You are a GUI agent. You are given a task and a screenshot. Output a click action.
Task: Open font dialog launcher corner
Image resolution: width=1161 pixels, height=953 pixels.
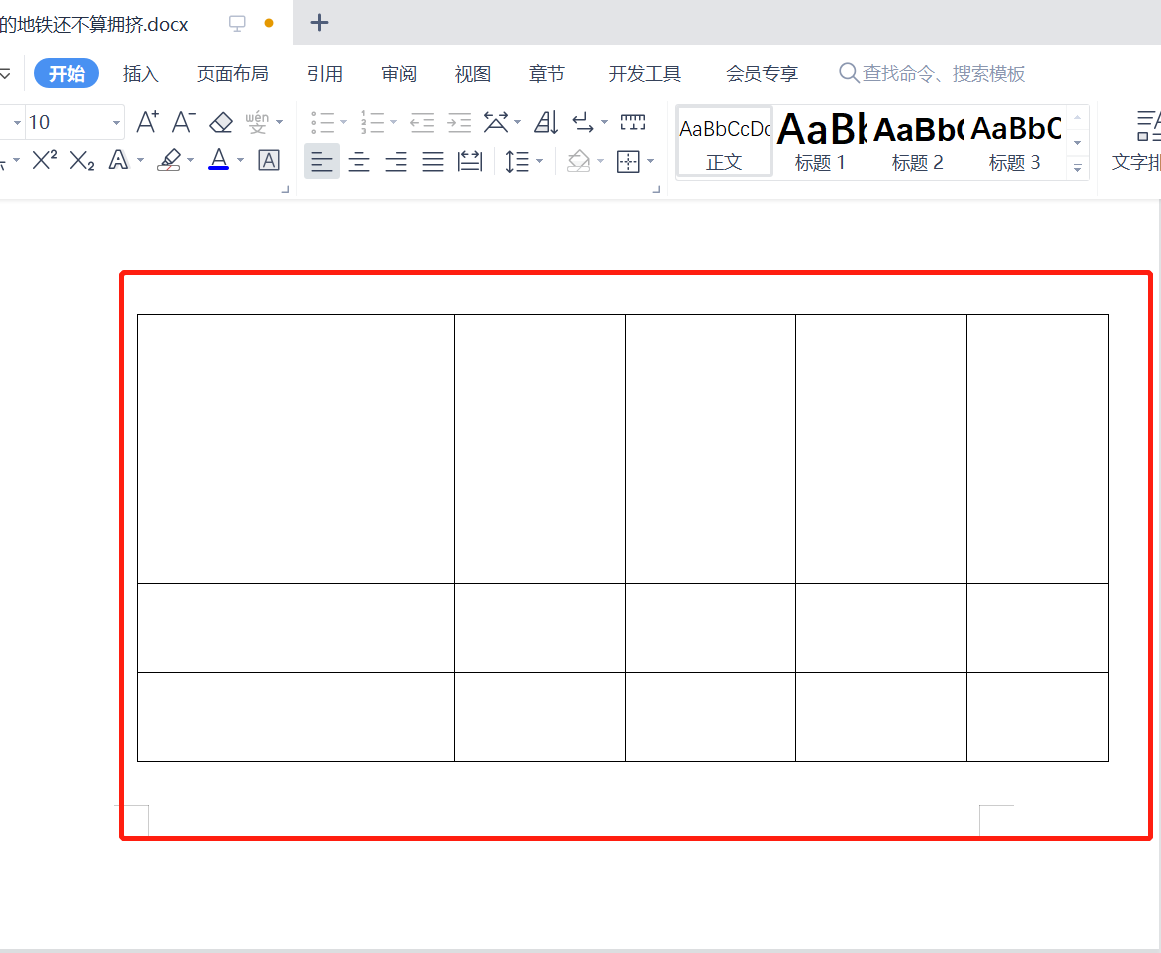(285, 190)
